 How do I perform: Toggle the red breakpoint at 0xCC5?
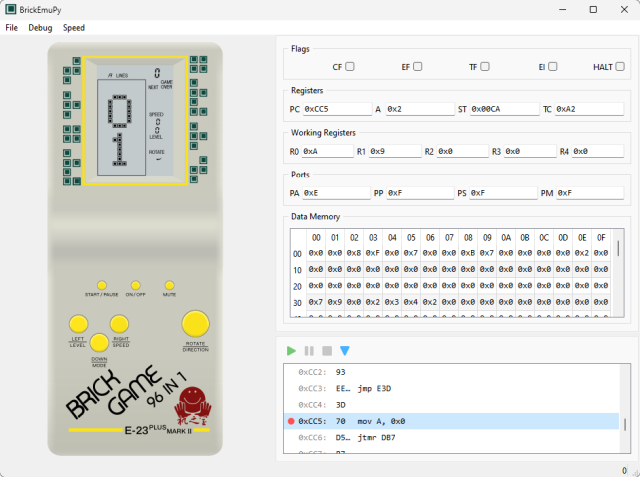[291, 421]
